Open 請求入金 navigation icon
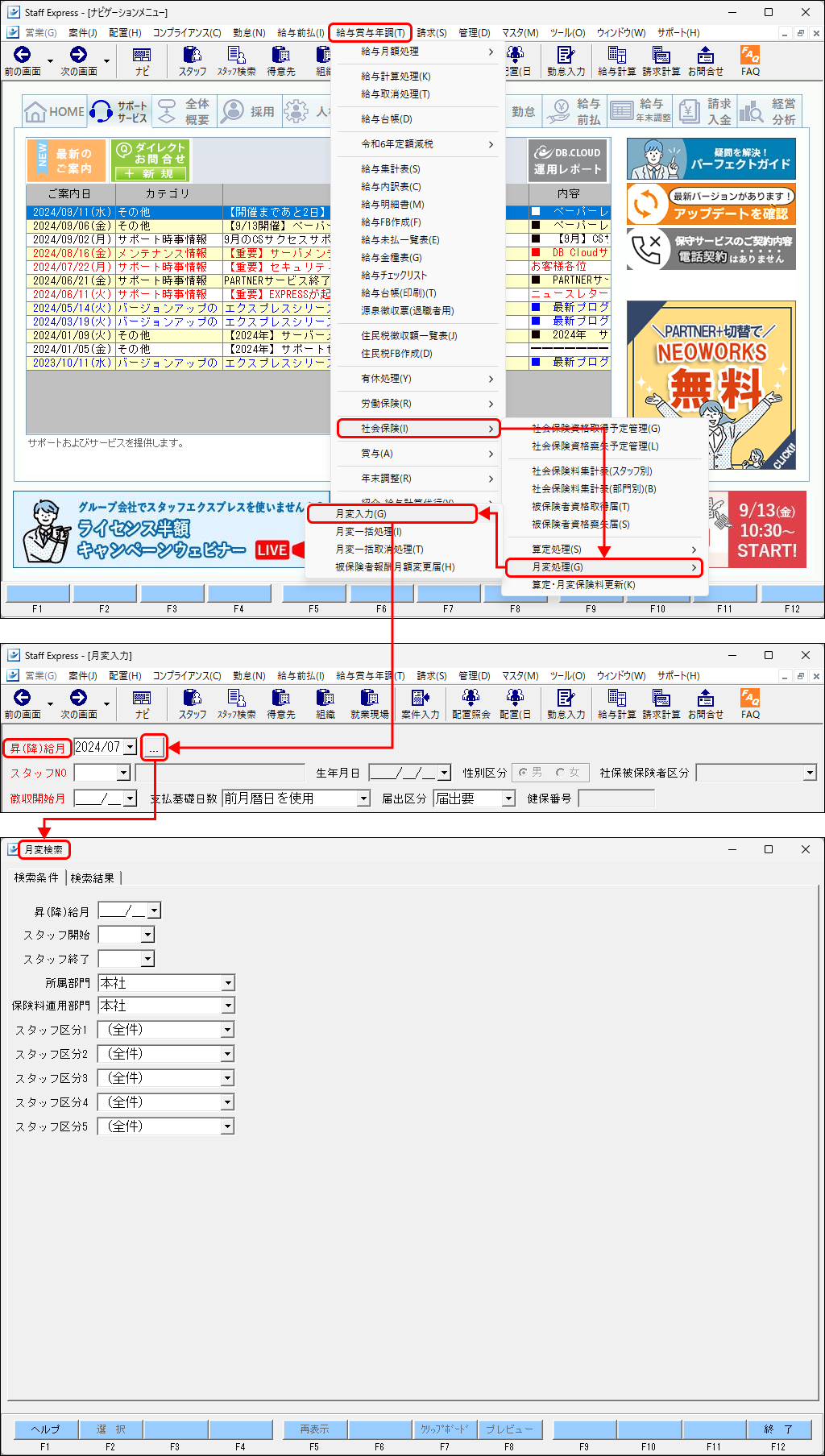The width and height of the screenshot is (825, 1456). [x=704, y=111]
